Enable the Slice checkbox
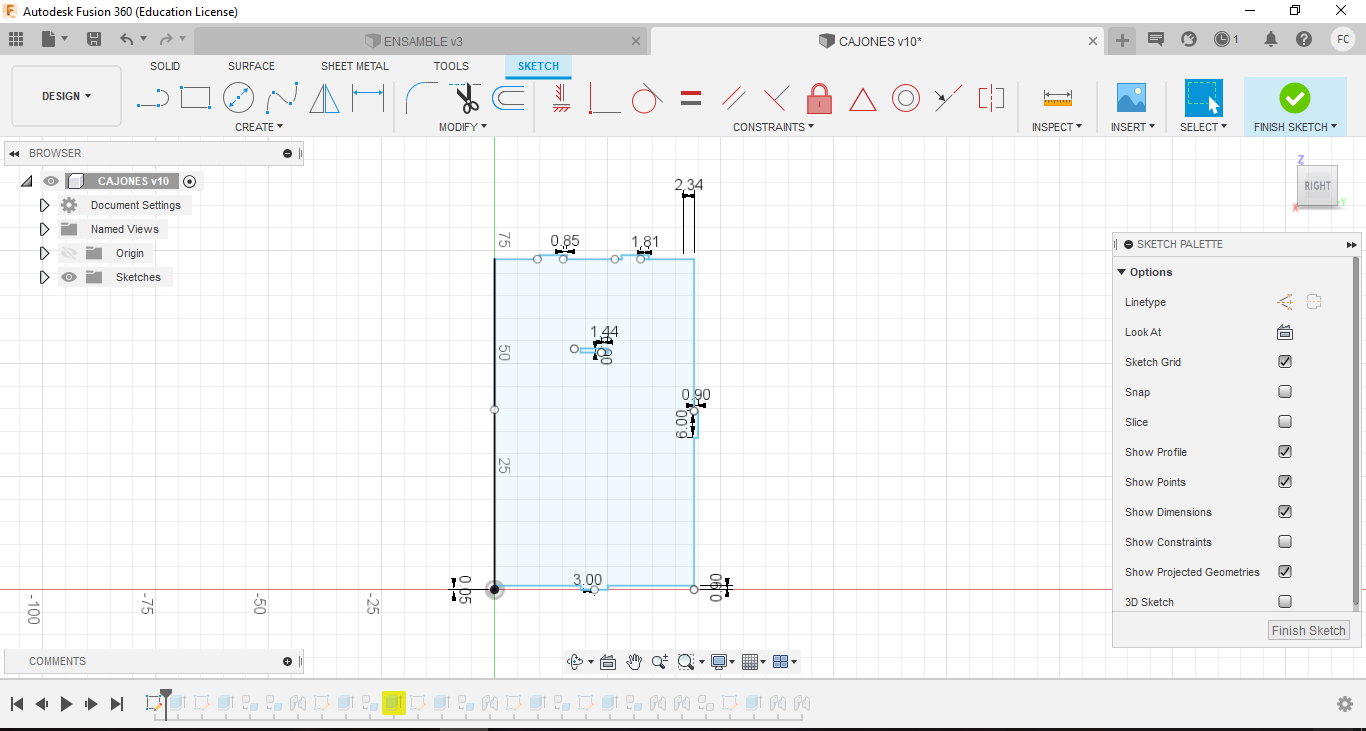This screenshot has width=1366, height=731. coord(1285,422)
